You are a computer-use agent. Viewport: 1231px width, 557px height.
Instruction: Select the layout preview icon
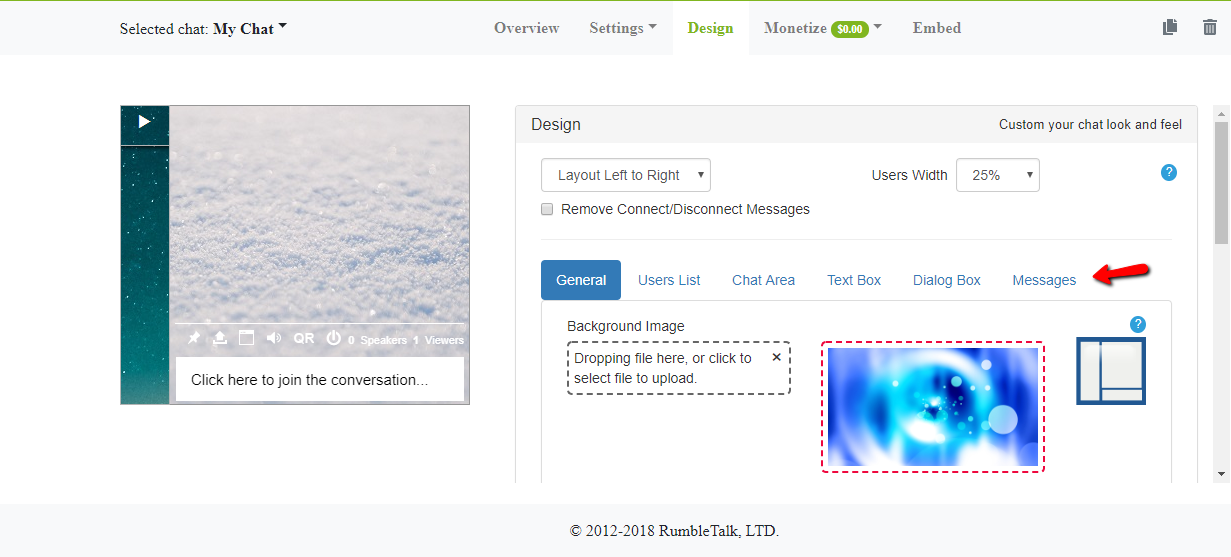coord(1110,371)
